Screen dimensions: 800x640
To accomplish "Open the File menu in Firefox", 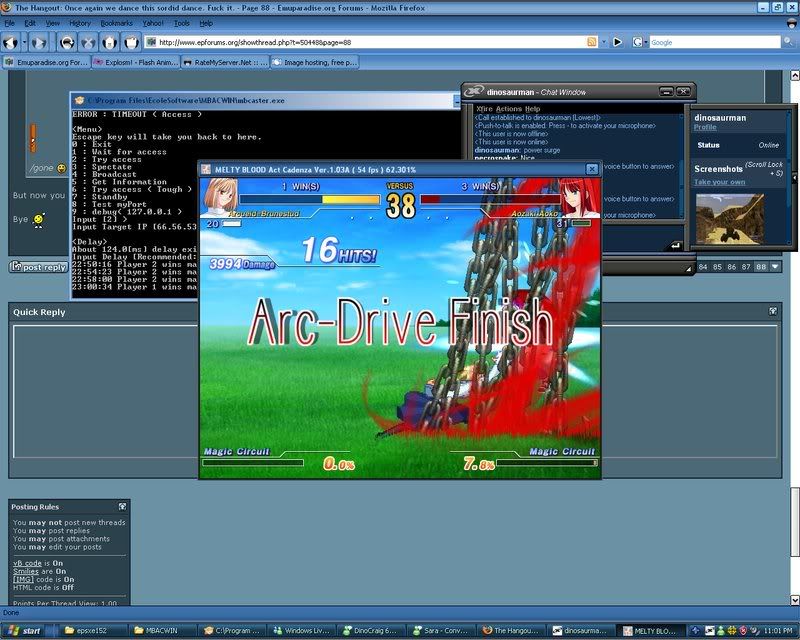I will (x=10, y=23).
